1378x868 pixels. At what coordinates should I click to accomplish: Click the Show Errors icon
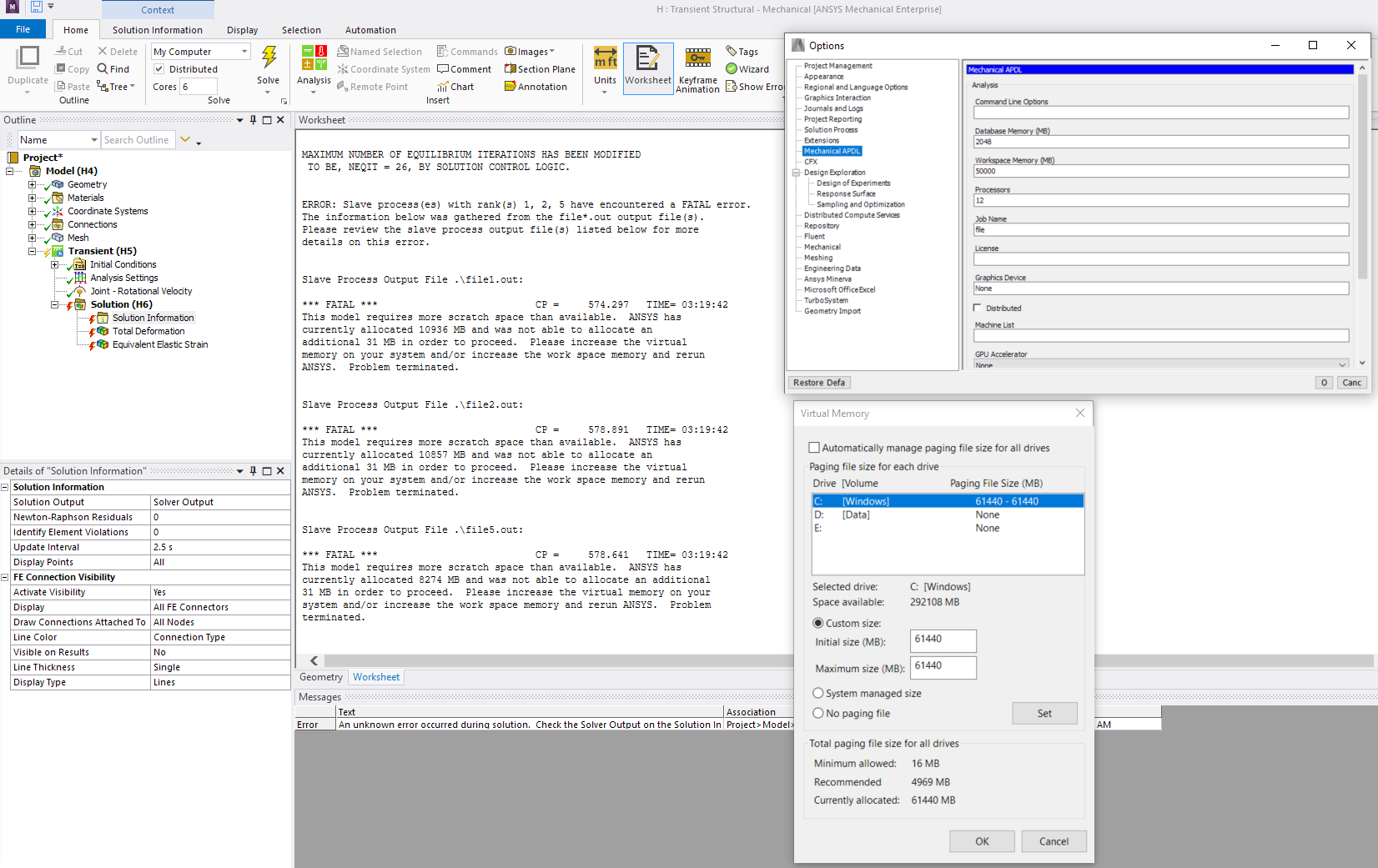pos(732,87)
